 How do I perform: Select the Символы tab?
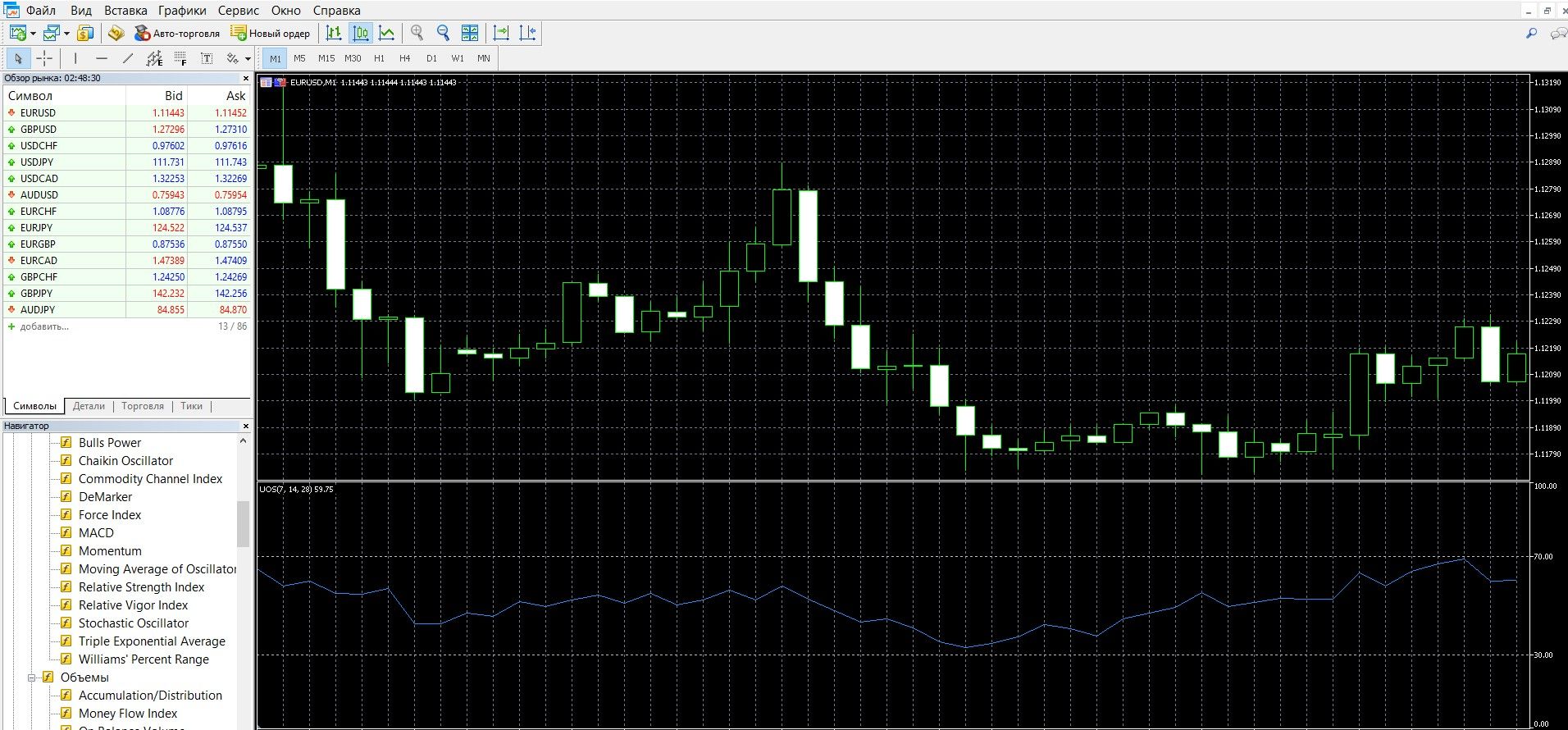[x=34, y=406]
